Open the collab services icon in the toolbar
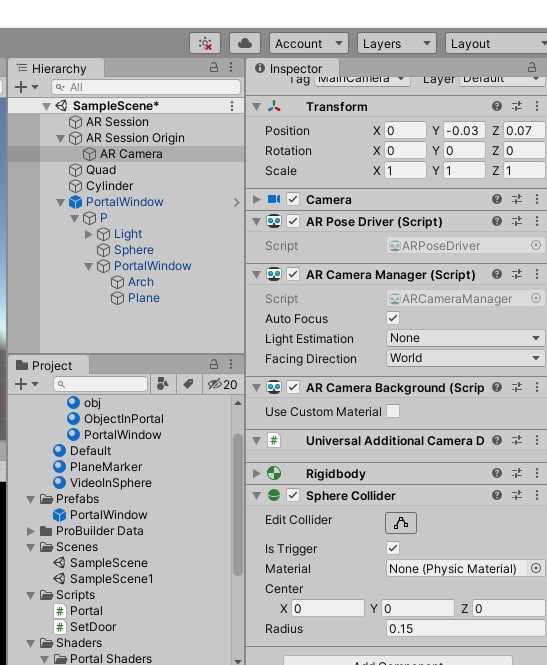 [205, 43]
